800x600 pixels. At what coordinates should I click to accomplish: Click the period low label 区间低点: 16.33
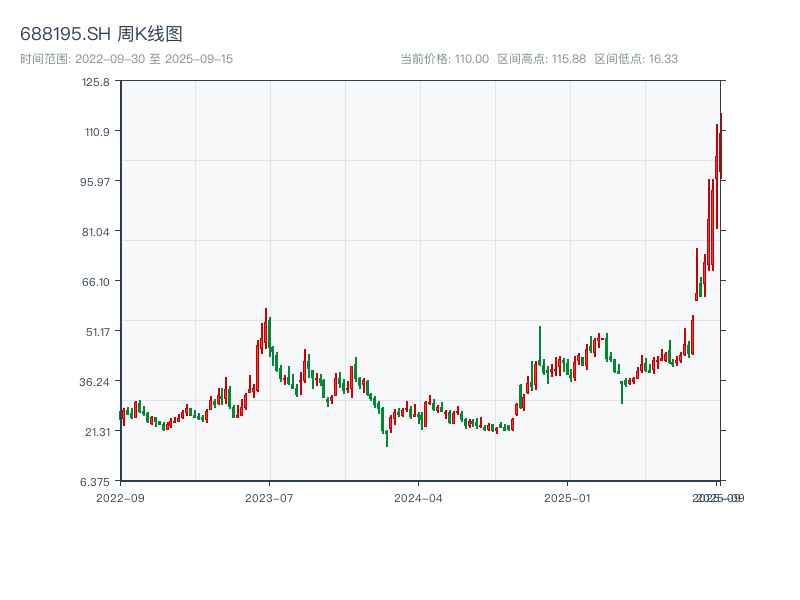pyautogui.click(x=636, y=59)
